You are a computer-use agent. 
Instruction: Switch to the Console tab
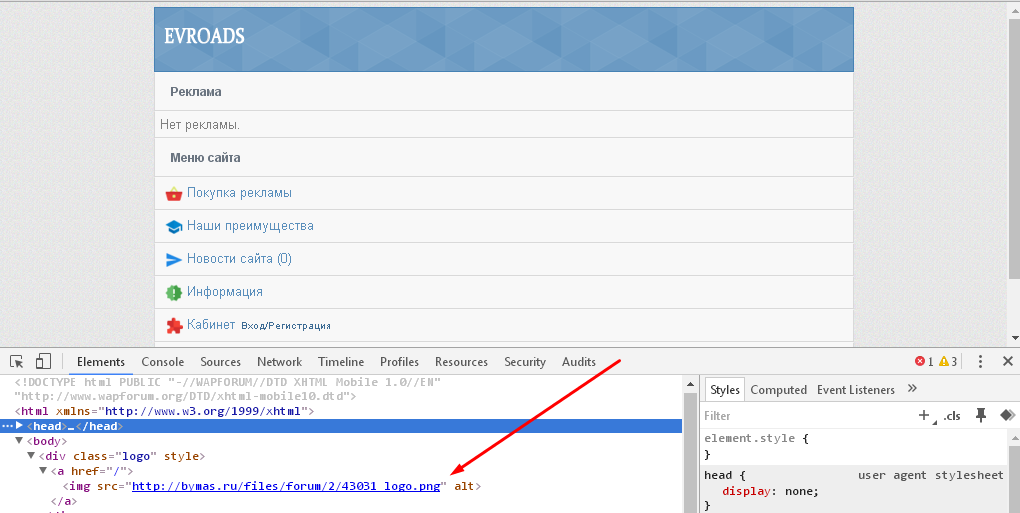[x=162, y=362]
